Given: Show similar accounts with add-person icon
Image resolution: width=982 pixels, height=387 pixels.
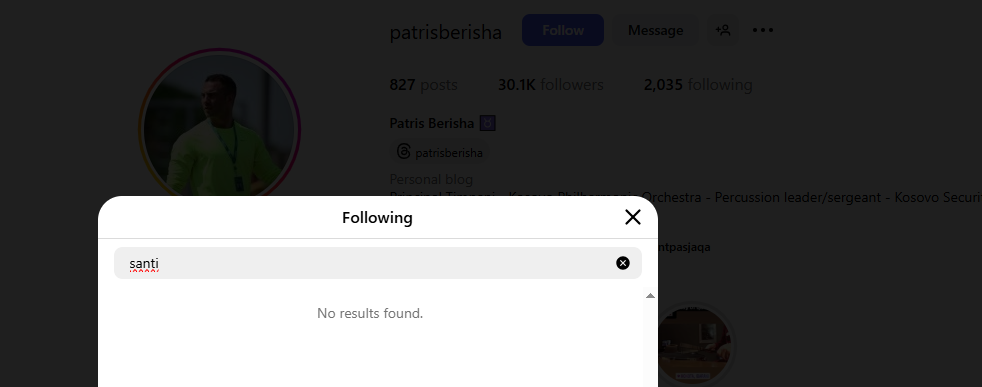Looking at the screenshot, I should point(723,30).
